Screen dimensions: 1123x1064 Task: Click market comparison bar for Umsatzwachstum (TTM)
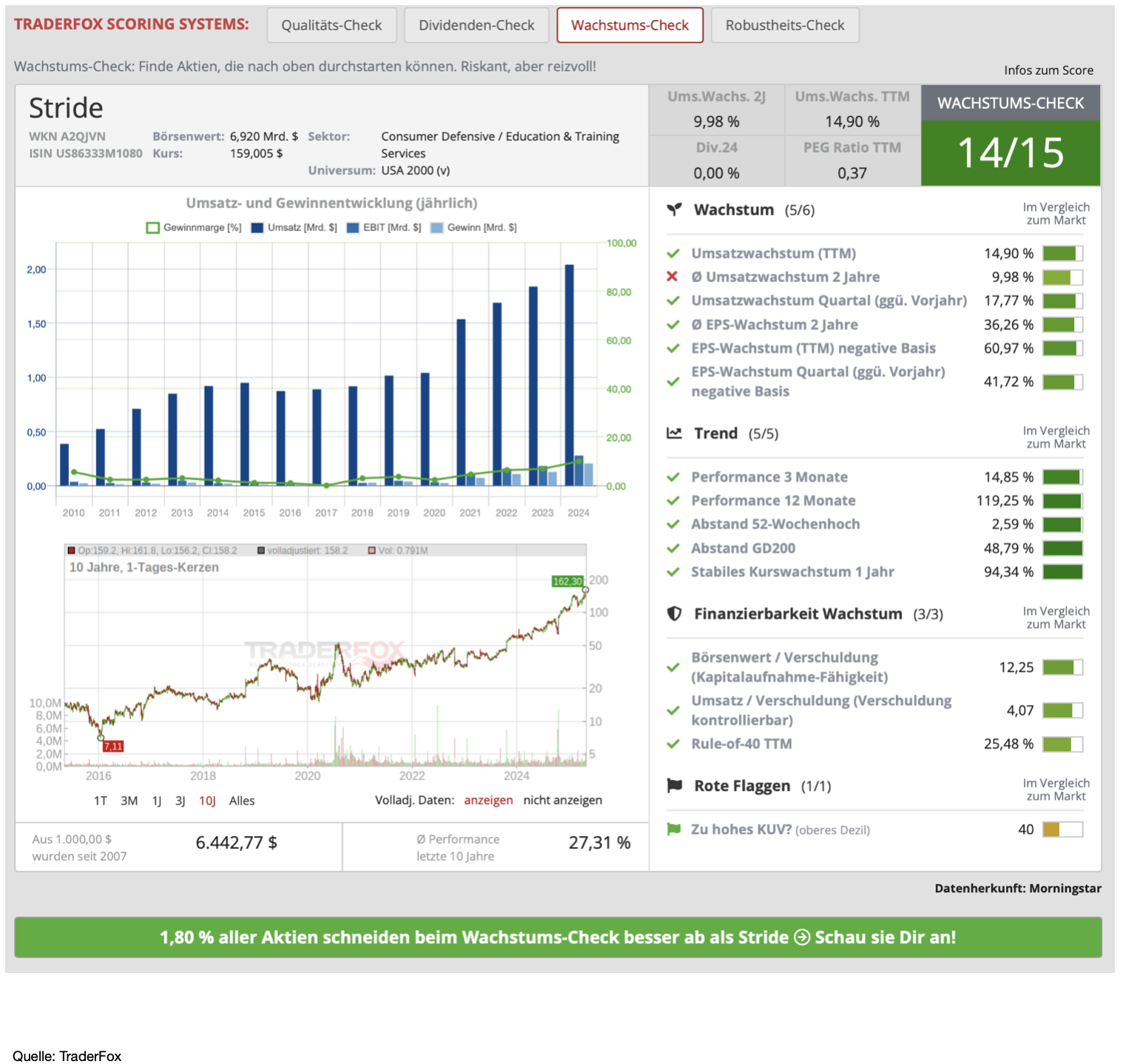[1062, 254]
